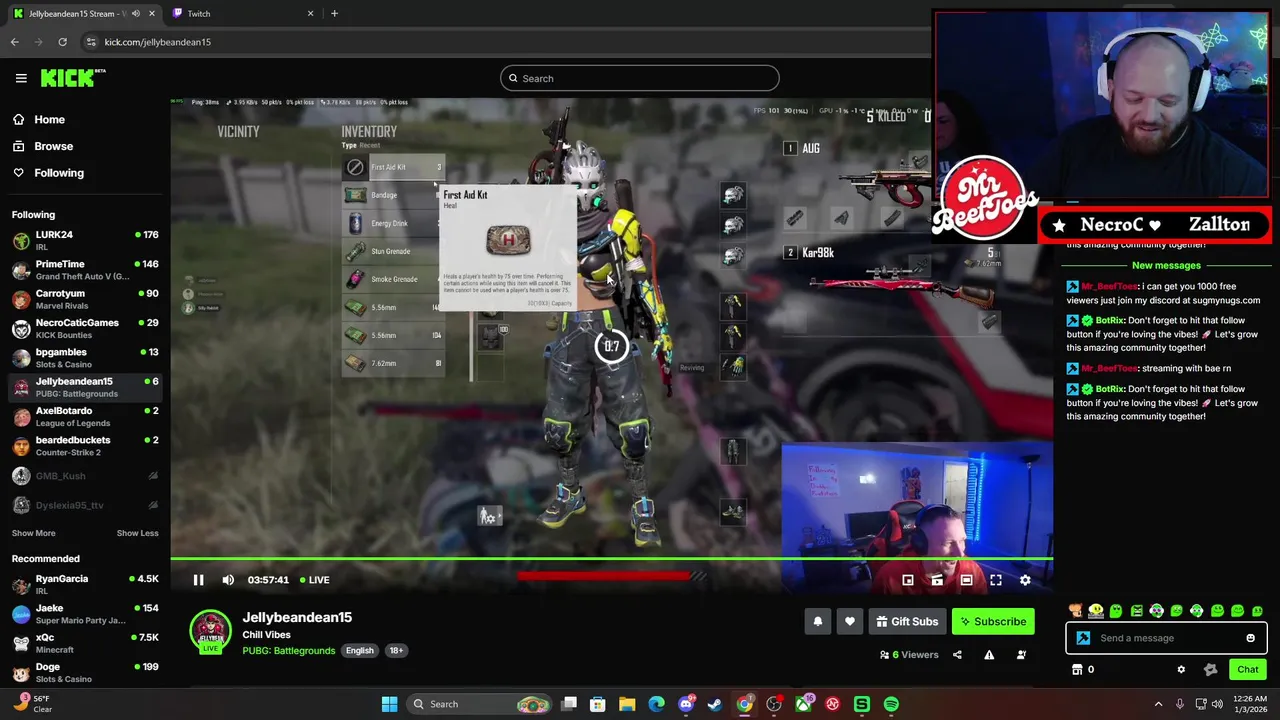Report the stream with warning icon
The width and height of the screenshot is (1280, 720).
click(x=989, y=655)
